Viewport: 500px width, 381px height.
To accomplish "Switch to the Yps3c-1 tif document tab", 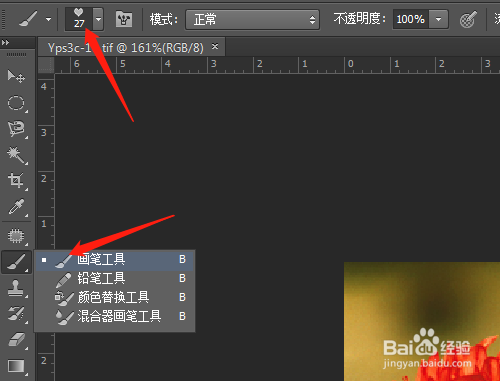I will tap(125, 48).
